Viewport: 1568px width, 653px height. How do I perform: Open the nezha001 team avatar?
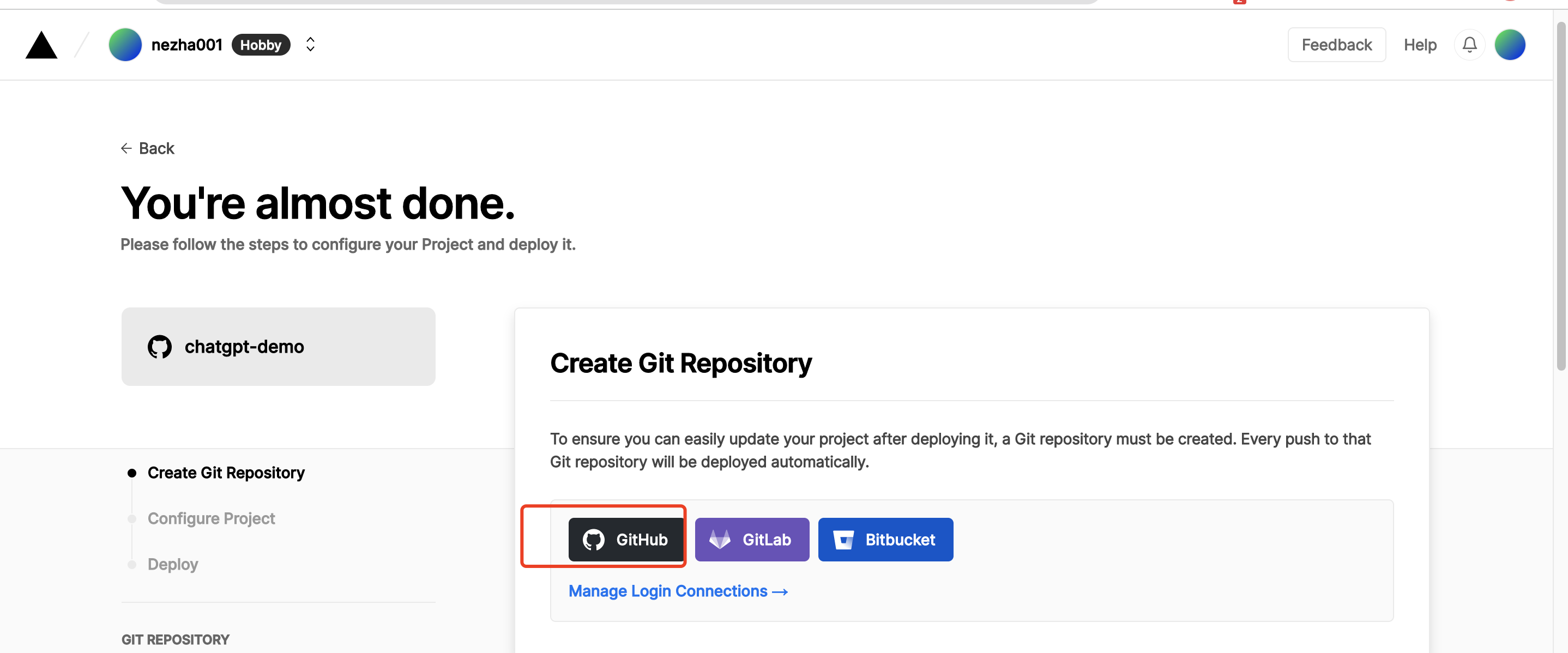click(x=125, y=45)
